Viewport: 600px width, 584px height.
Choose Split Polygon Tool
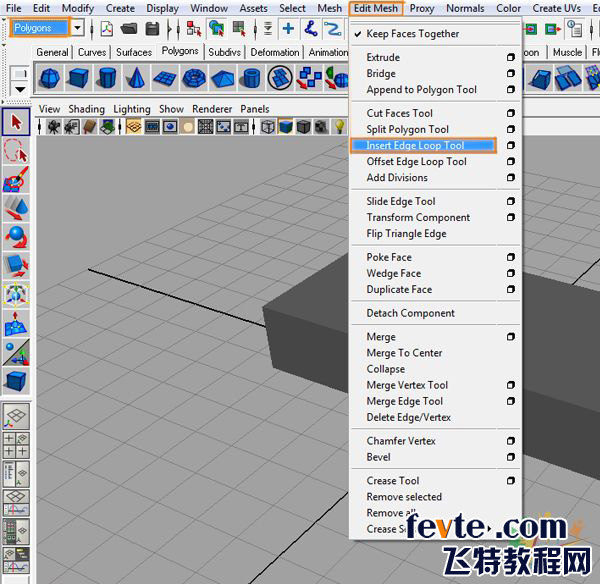(408, 129)
